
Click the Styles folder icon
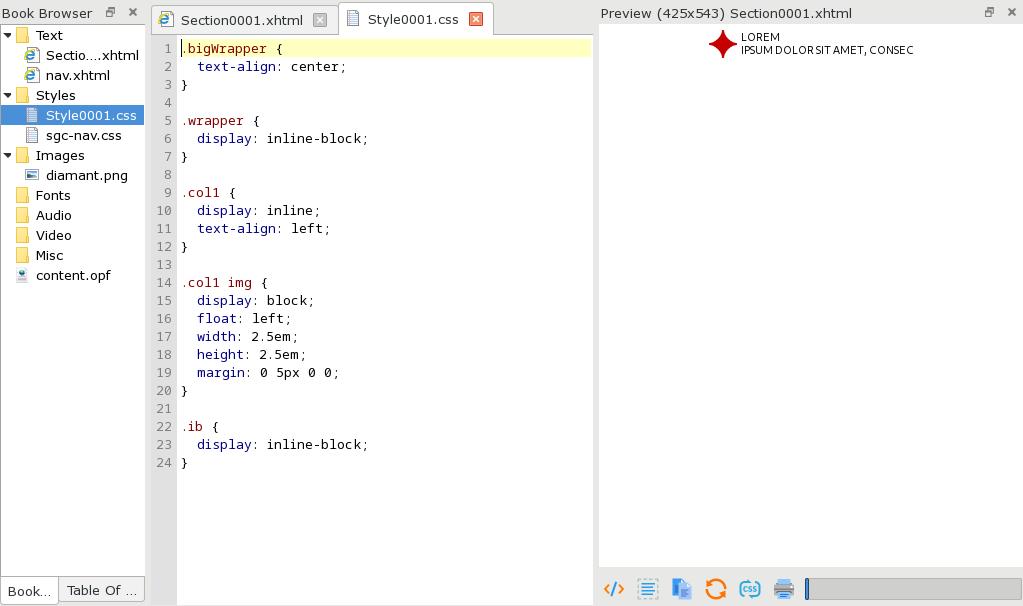tap(22, 95)
